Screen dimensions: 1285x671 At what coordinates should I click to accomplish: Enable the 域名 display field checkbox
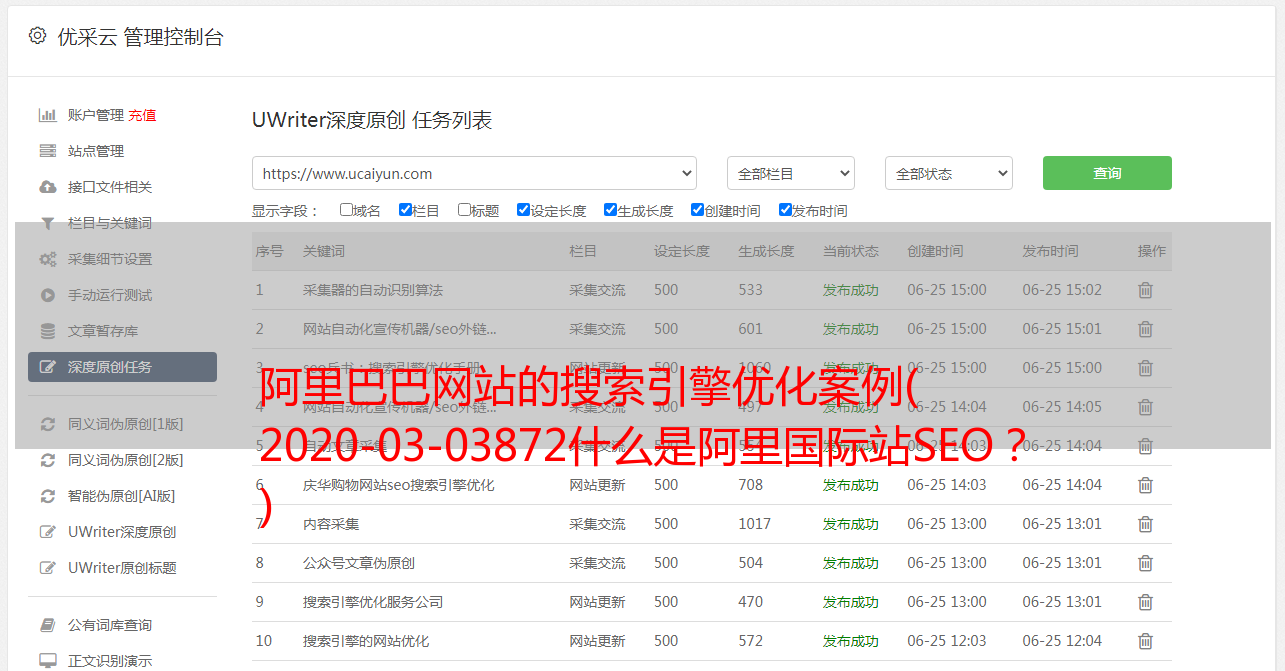[346, 210]
